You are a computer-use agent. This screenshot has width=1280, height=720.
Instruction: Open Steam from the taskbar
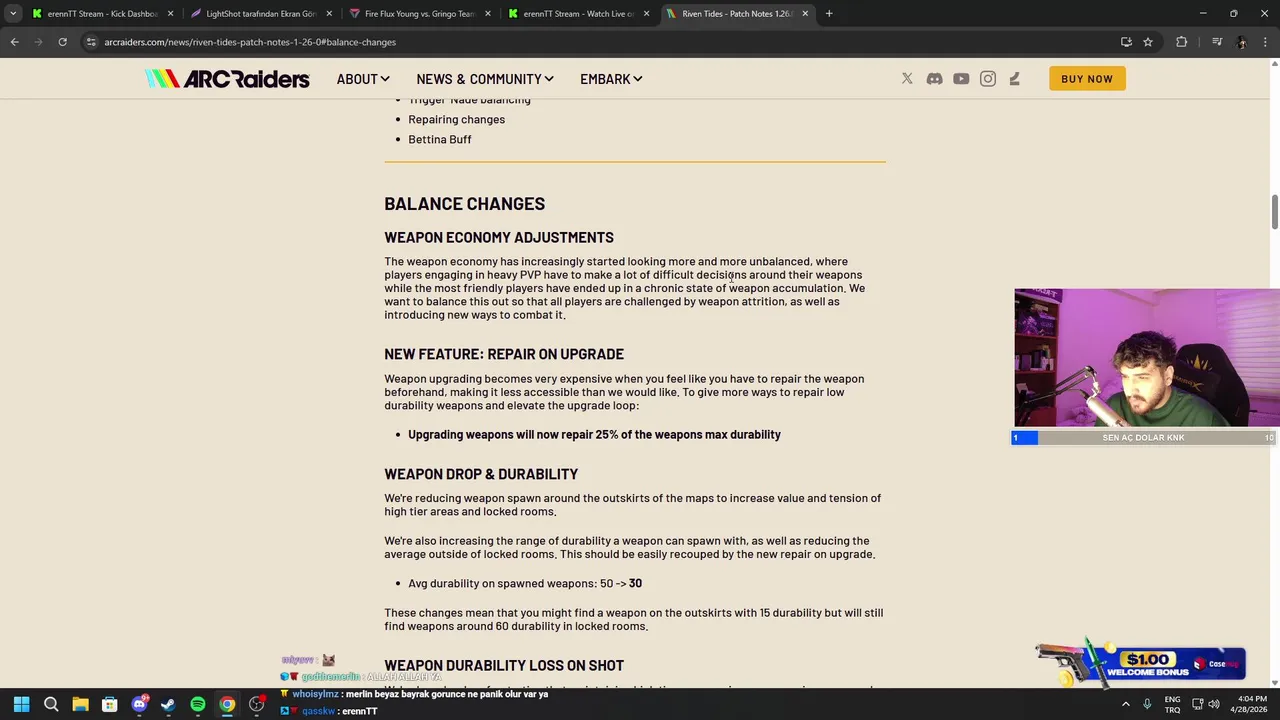point(168,704)
